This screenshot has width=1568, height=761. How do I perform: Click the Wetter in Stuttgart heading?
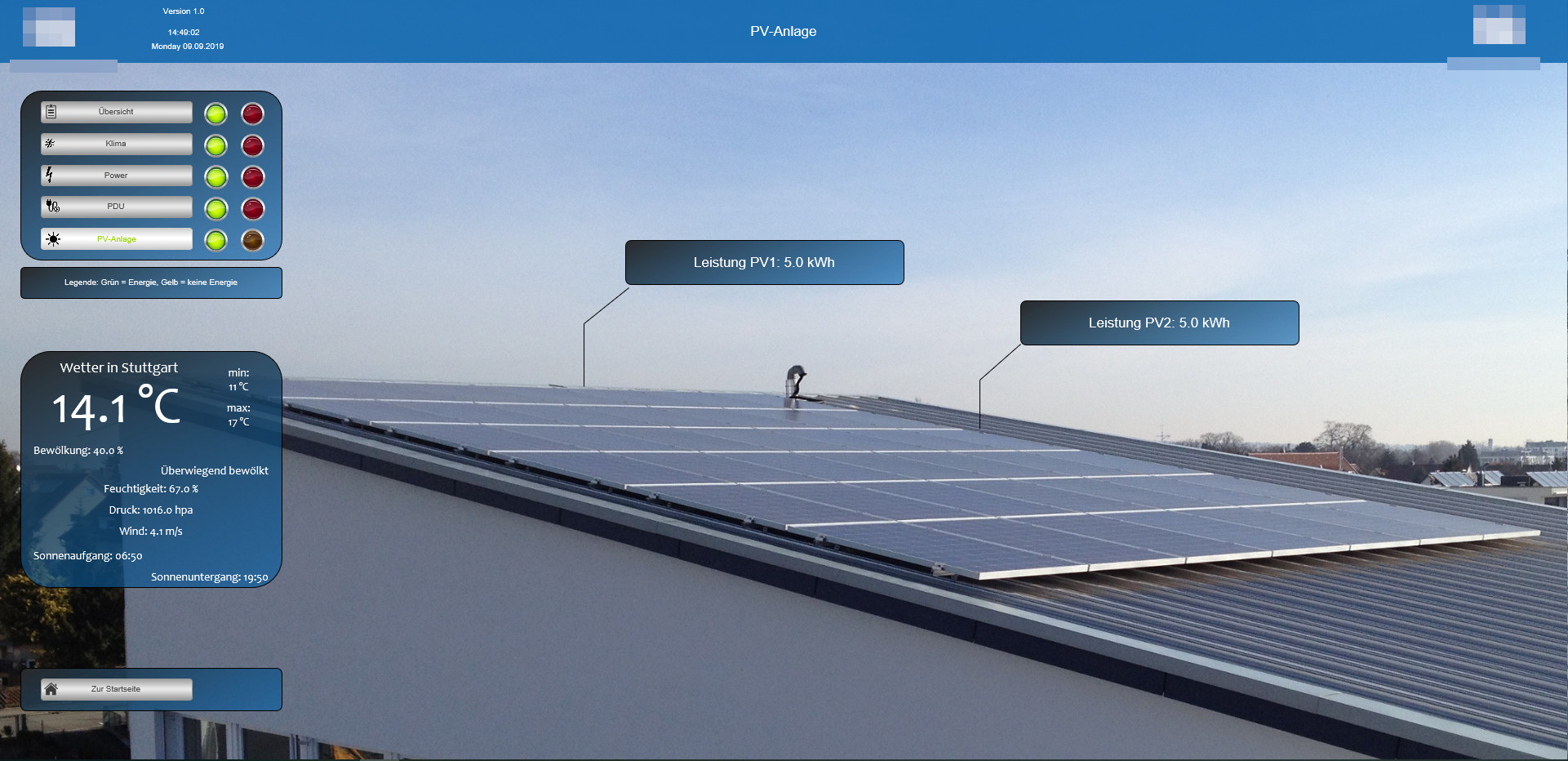click(119, 367)
